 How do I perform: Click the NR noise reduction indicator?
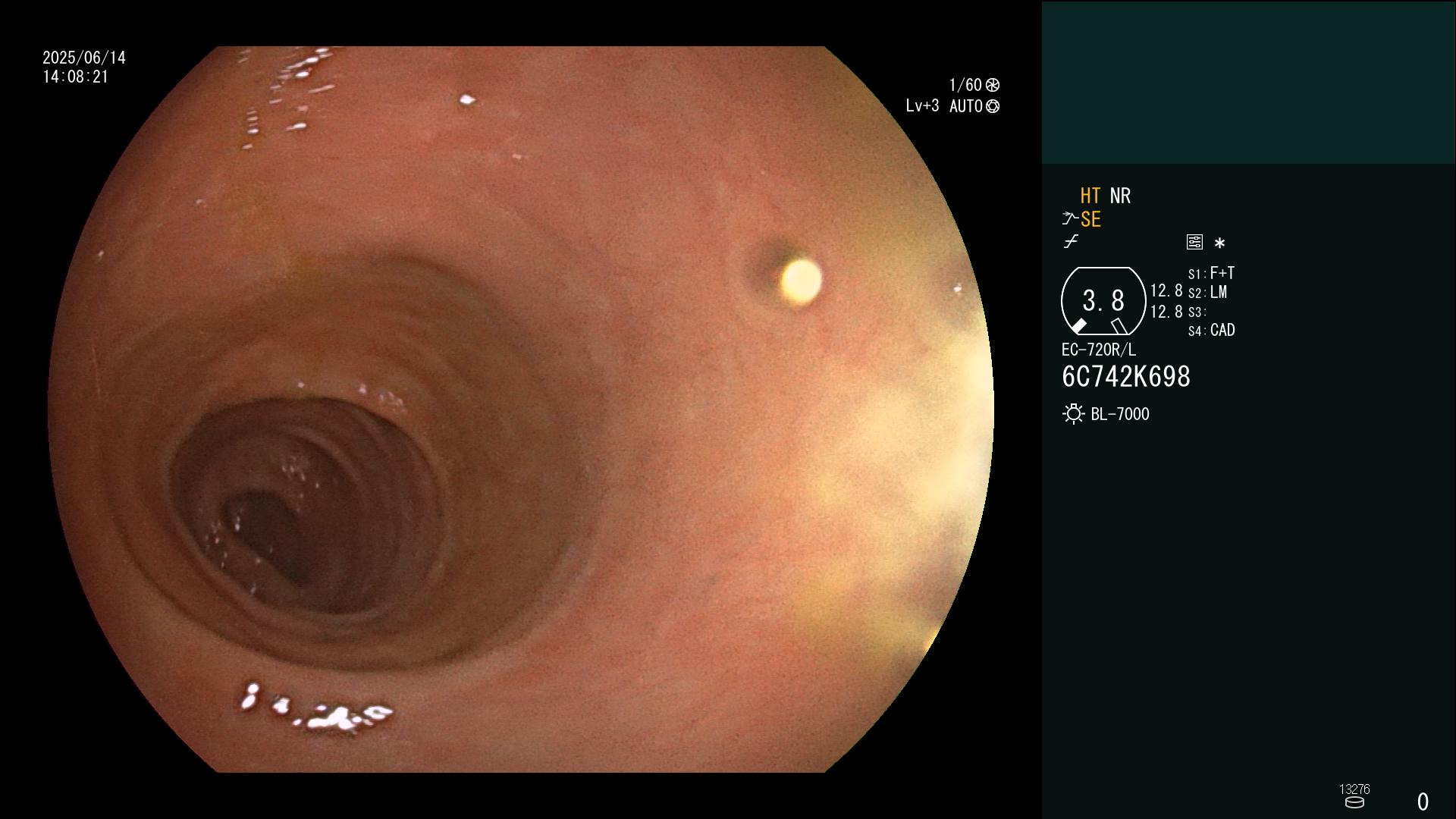coord(1120,196)
